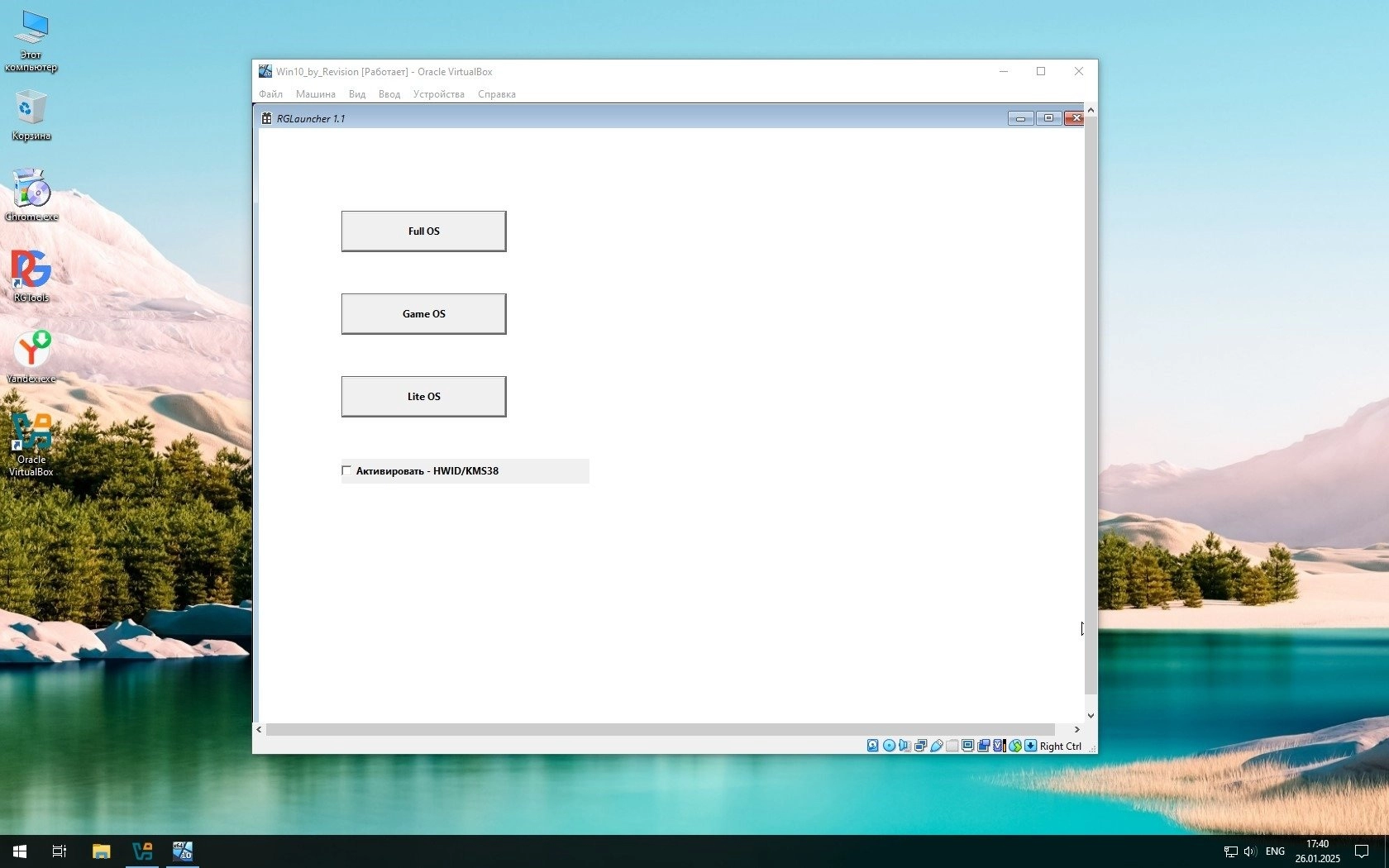
Task: Close the RGLauncher 1.1 window
Action: (x=1075, y=118)
